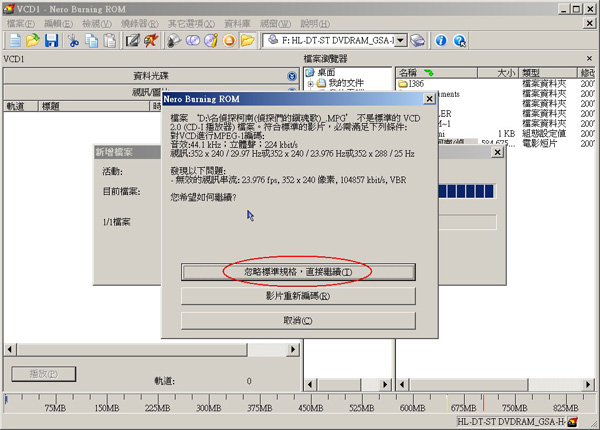
Task: Click the choose recorder drive icon
Action: 417,40
